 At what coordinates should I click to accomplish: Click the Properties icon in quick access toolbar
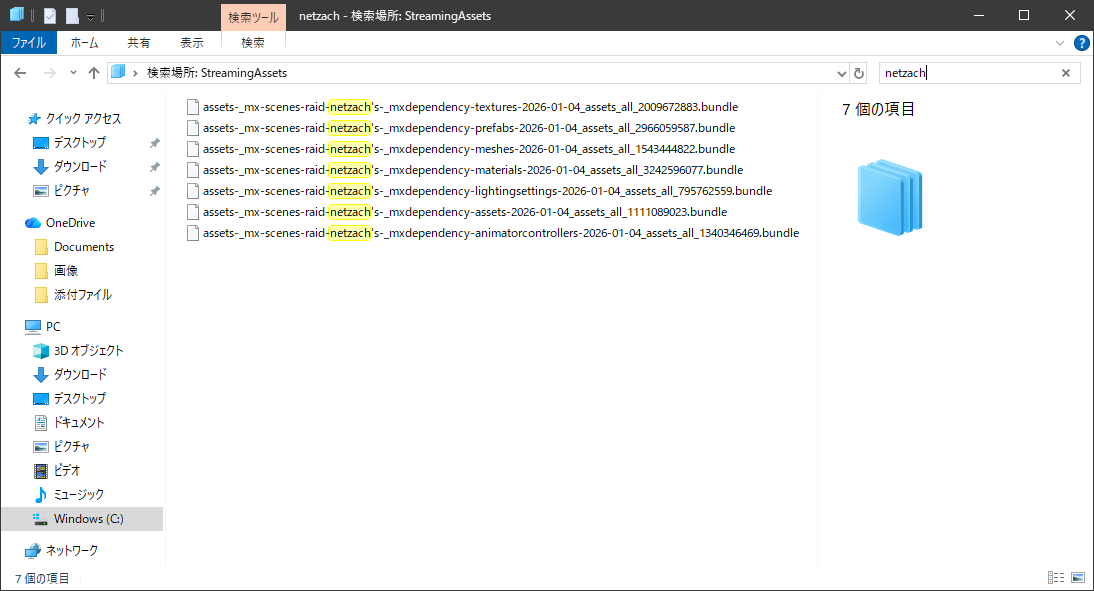point(50,16)
